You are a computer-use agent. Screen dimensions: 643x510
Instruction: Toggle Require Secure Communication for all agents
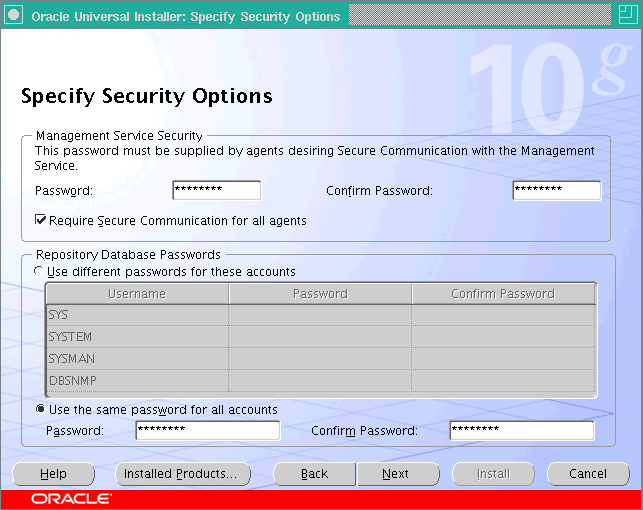[x=41, y=220]
